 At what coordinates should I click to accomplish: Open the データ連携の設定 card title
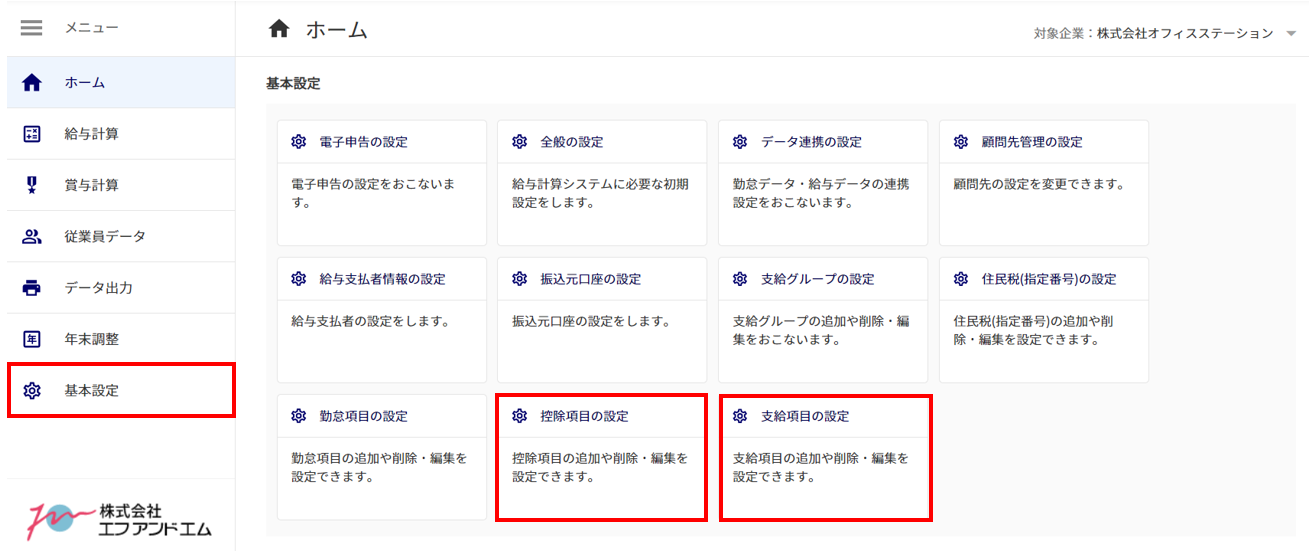[811, 142]
